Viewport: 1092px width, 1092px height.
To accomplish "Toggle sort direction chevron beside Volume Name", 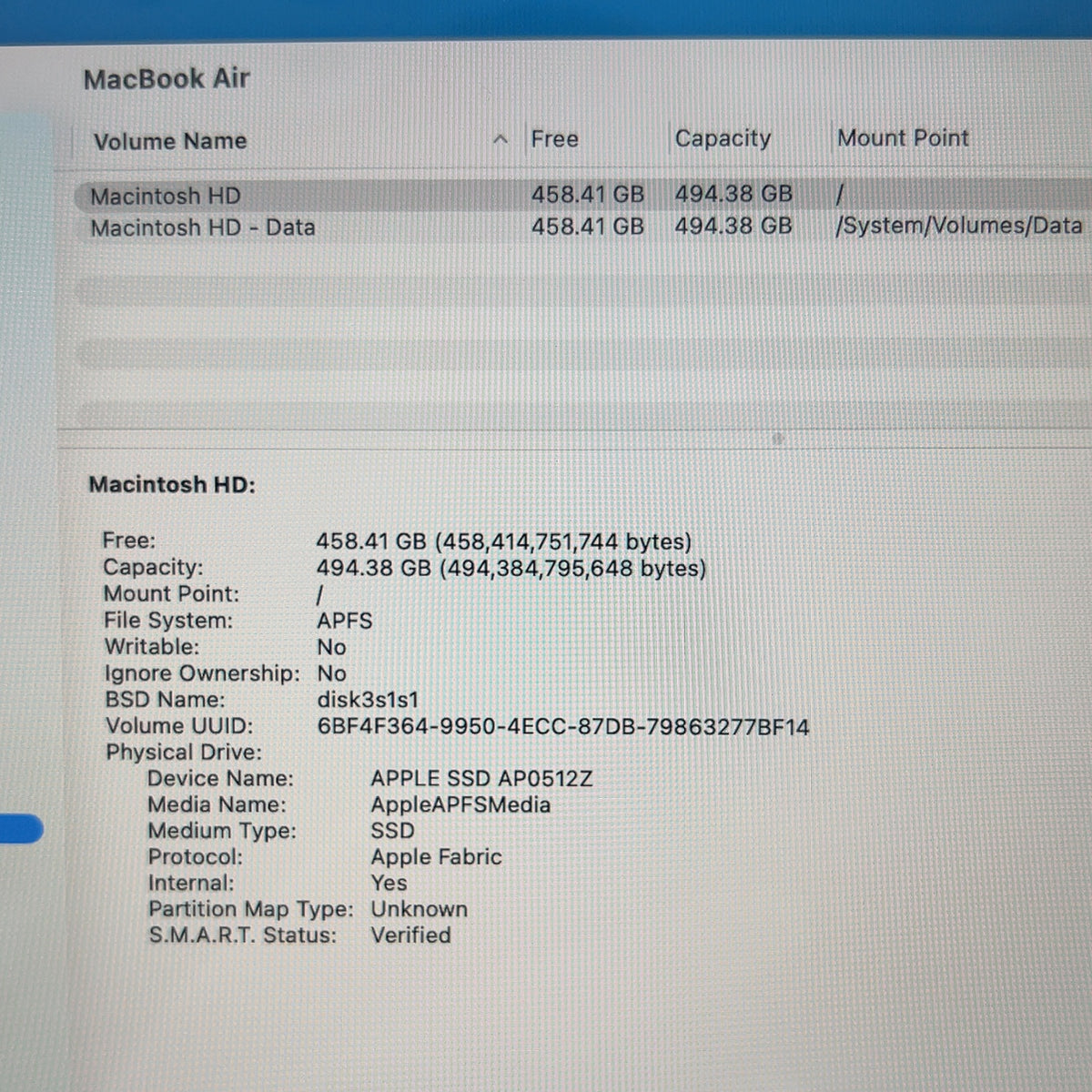I will tap(500, 140).
